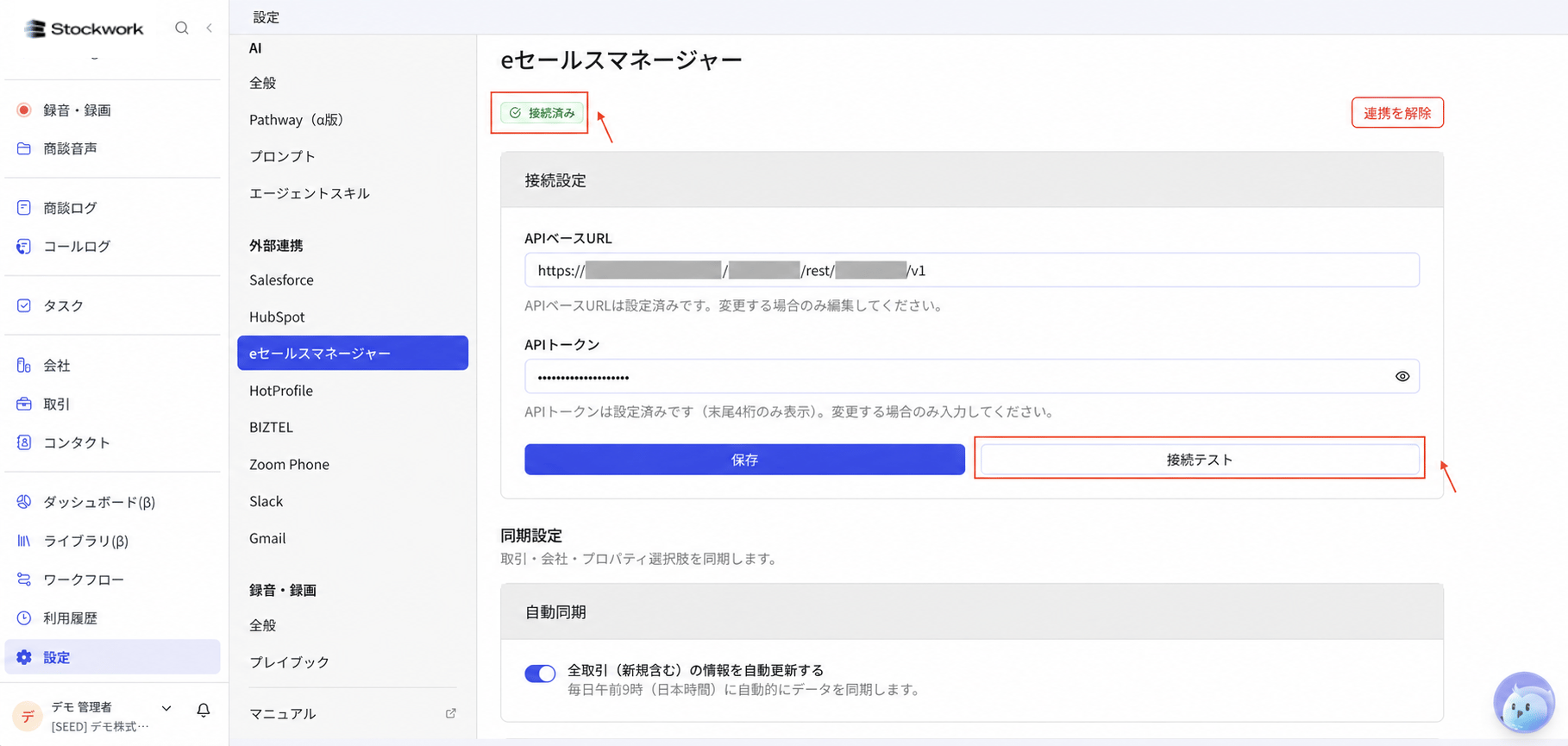Click the 接続テスト button
The image size is (1568, 746).
[1200, 460]
